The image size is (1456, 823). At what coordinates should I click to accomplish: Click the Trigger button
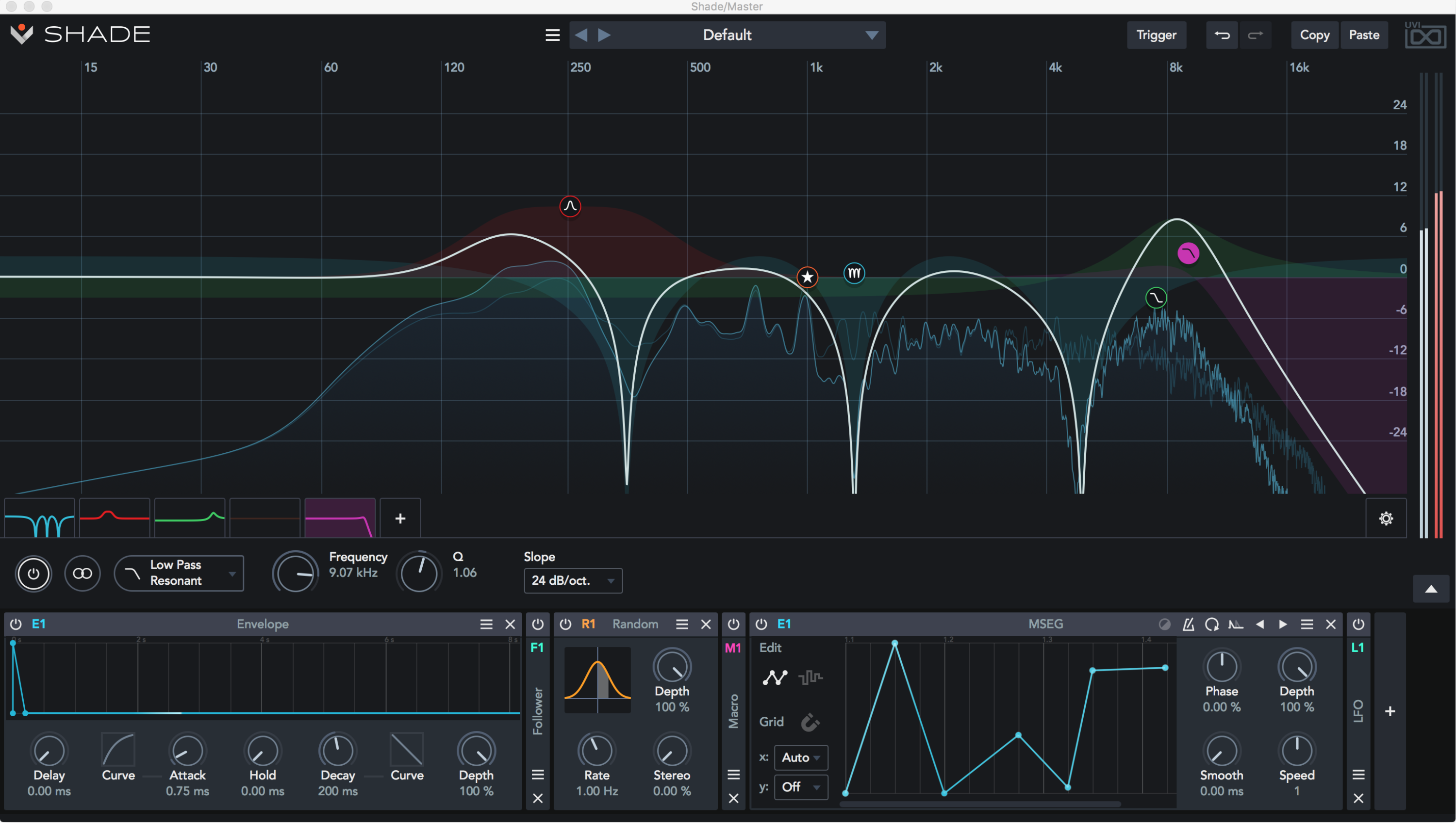coord(1157,34)
